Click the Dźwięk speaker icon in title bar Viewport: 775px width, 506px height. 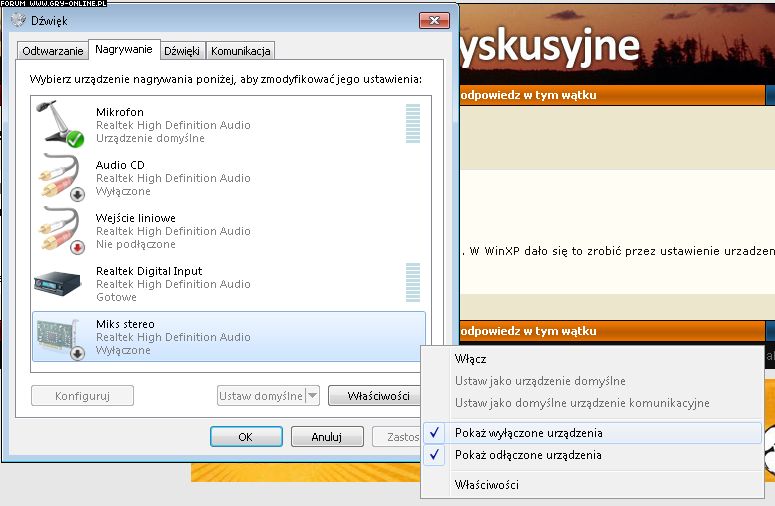click(x=18, y=20)
